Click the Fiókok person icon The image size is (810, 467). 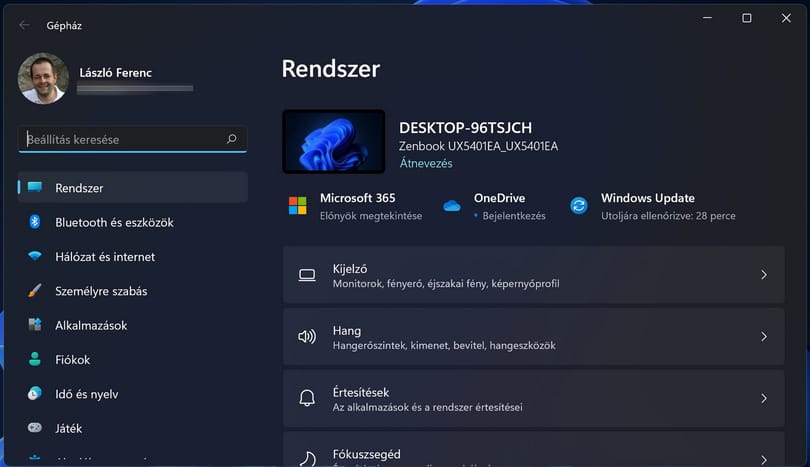35,359
